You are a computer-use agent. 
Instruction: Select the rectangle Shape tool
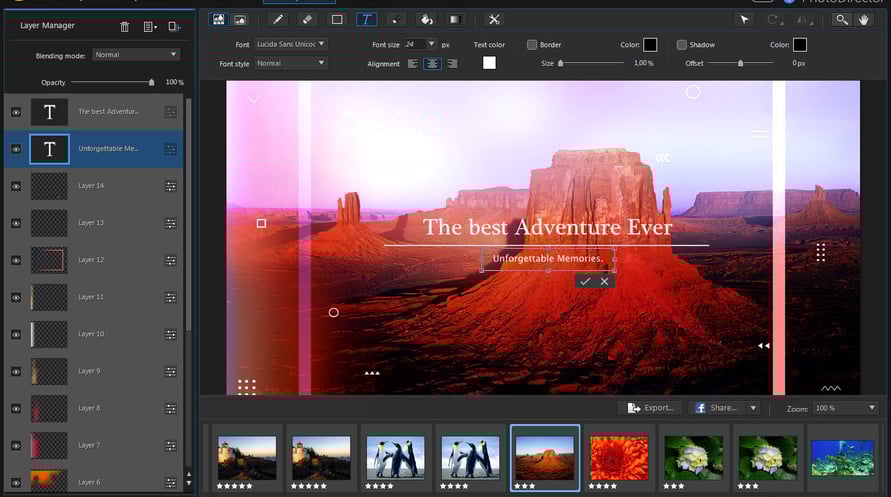coord(337,20)
